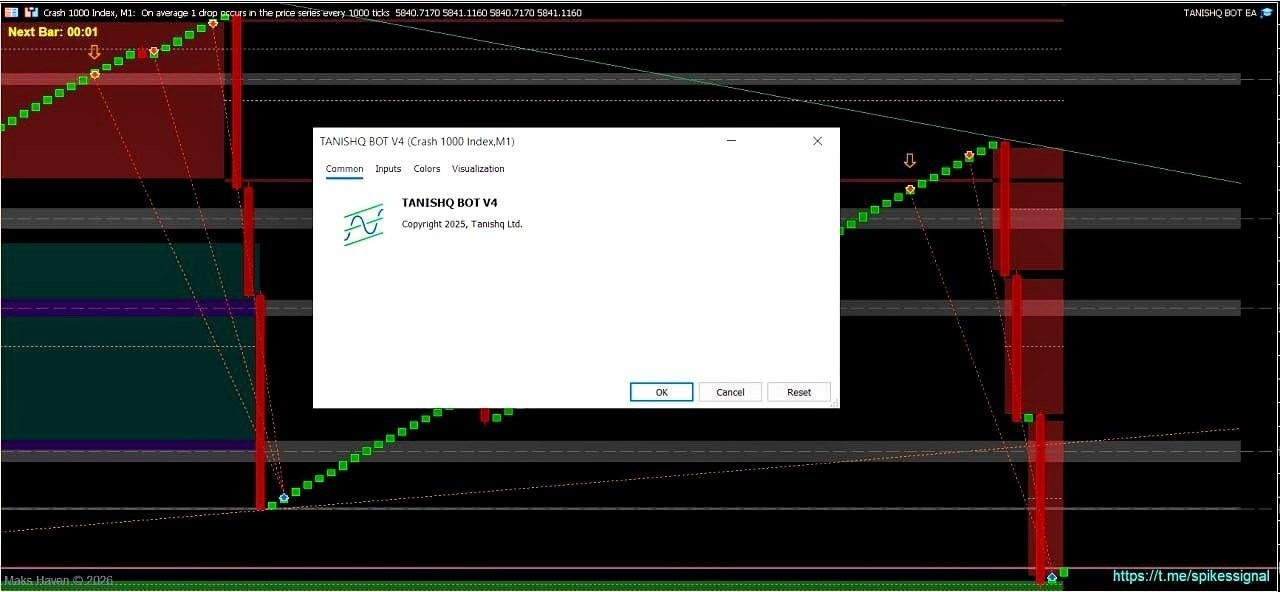Open the Depth of Market icon
1280x592 pixels.
[x=32, y=12]
